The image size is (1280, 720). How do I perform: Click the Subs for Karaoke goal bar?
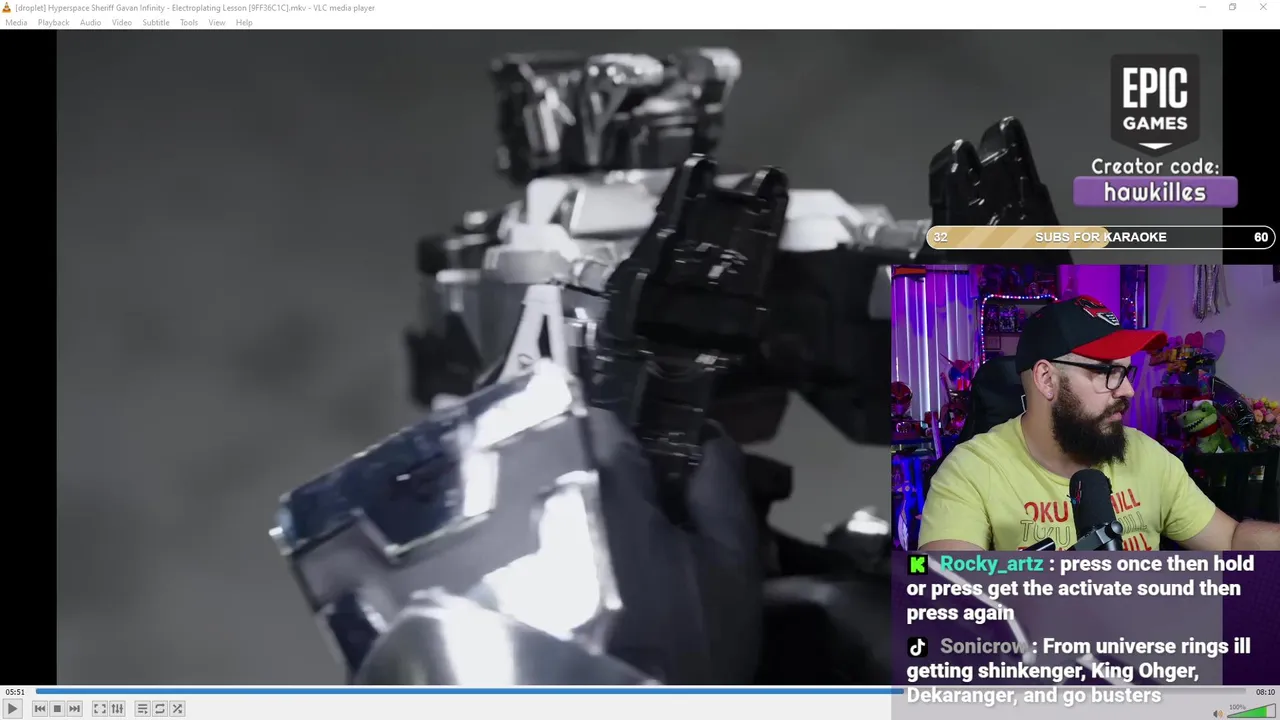pos(1100,237)
